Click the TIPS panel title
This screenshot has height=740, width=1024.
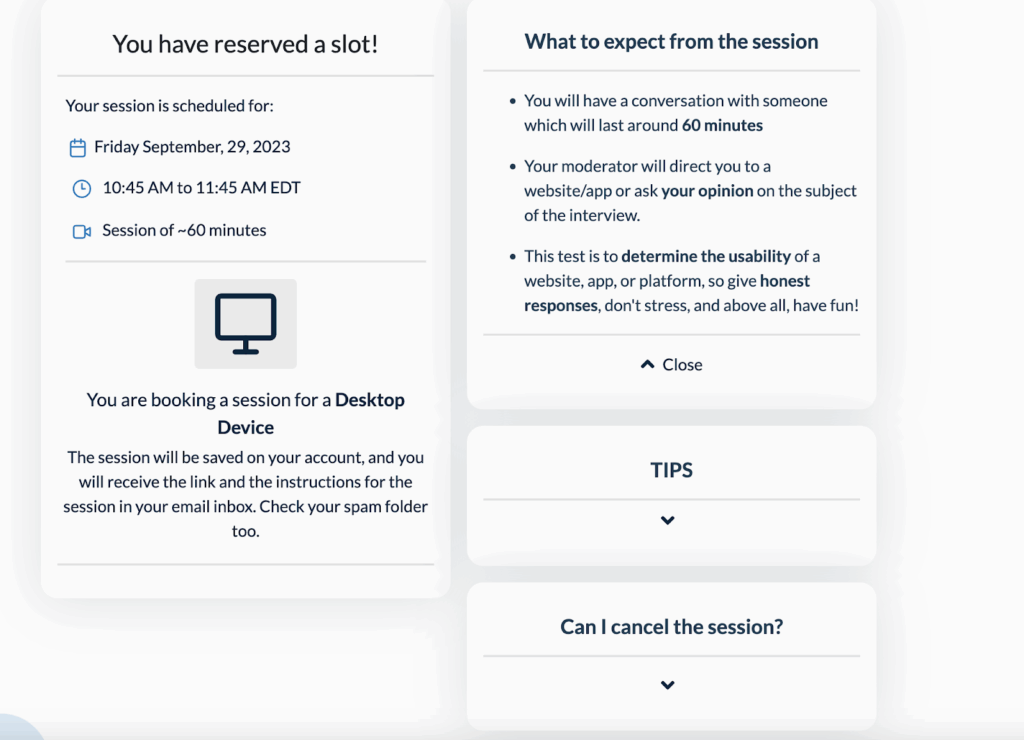(x=670, y=469)
